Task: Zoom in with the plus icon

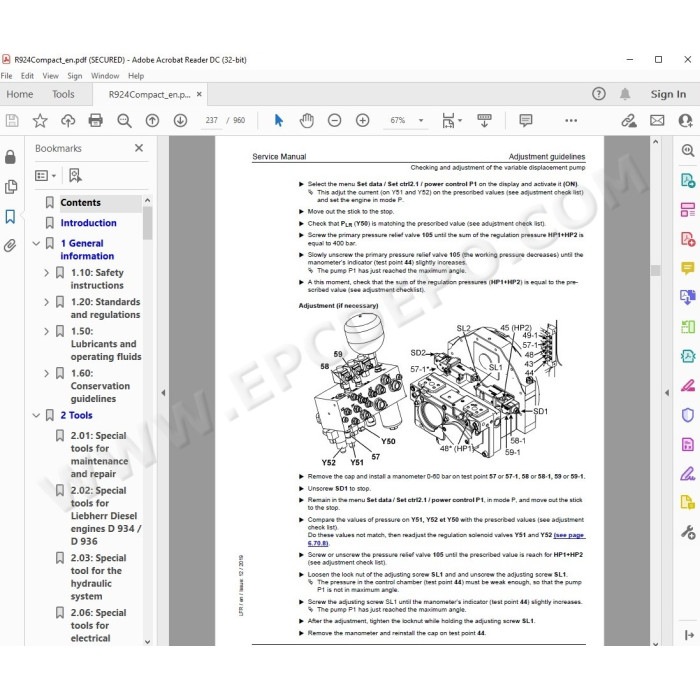Action: pyautogui.click(x=362, y=121)
